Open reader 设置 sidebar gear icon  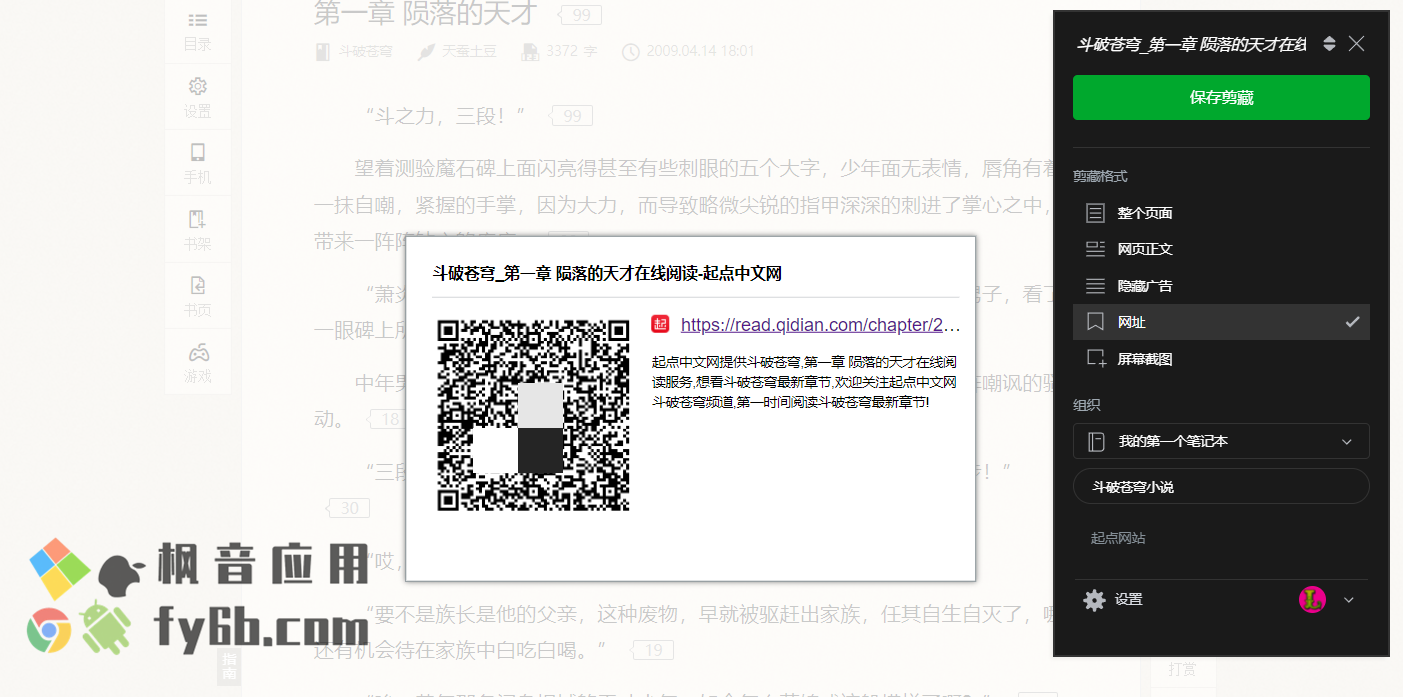click(x=197, y=97)
